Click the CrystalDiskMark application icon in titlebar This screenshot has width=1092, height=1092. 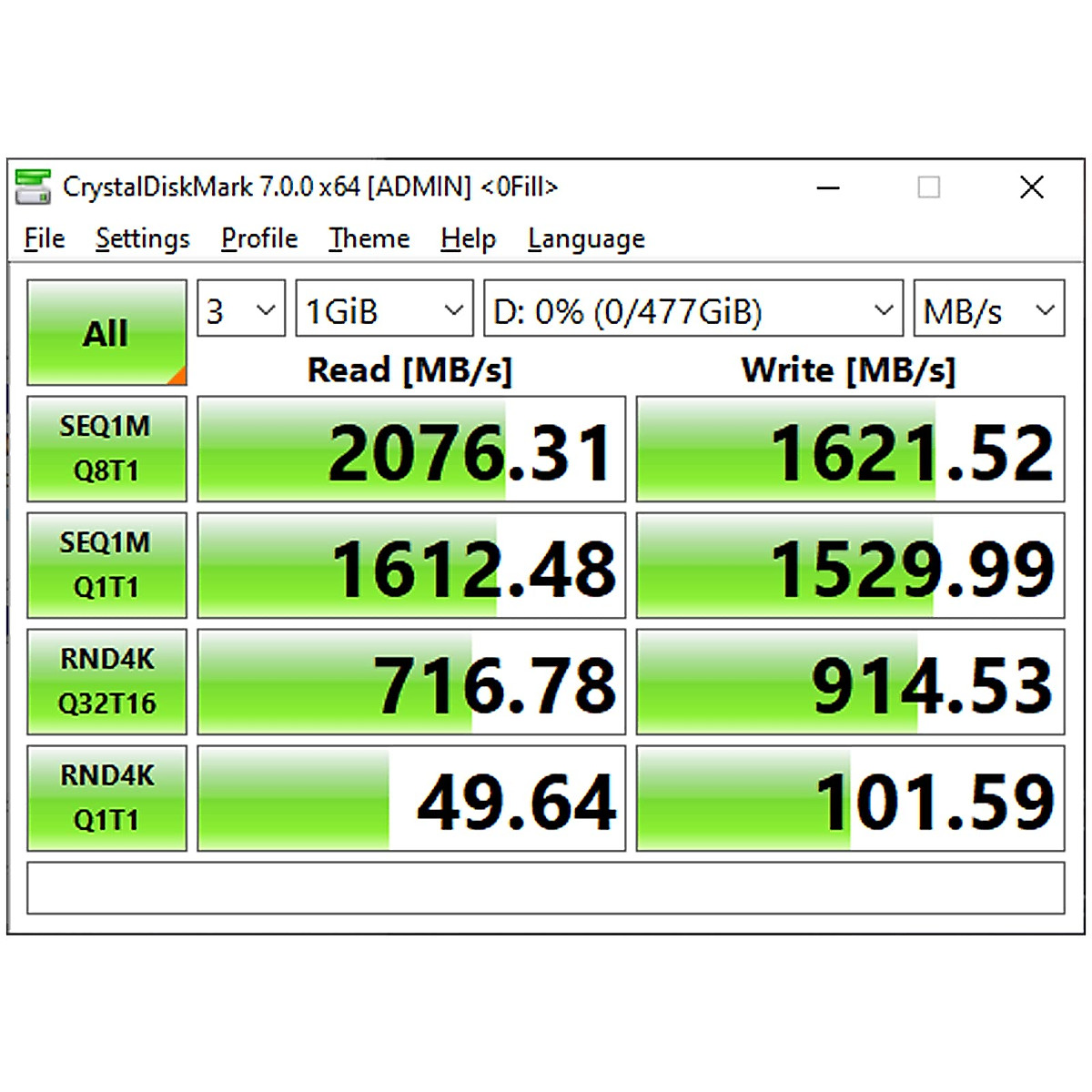click(x=35, y=187)
